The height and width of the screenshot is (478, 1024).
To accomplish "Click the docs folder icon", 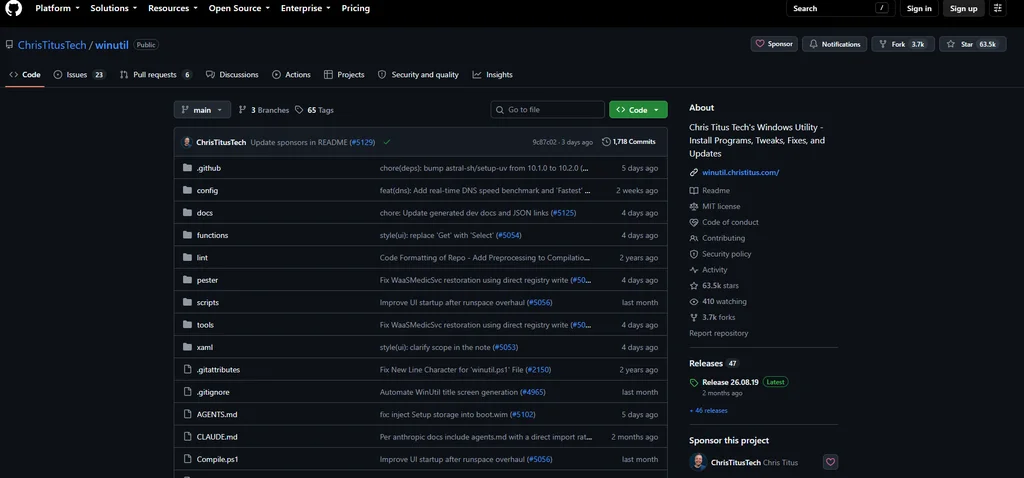I will point(187,213).
